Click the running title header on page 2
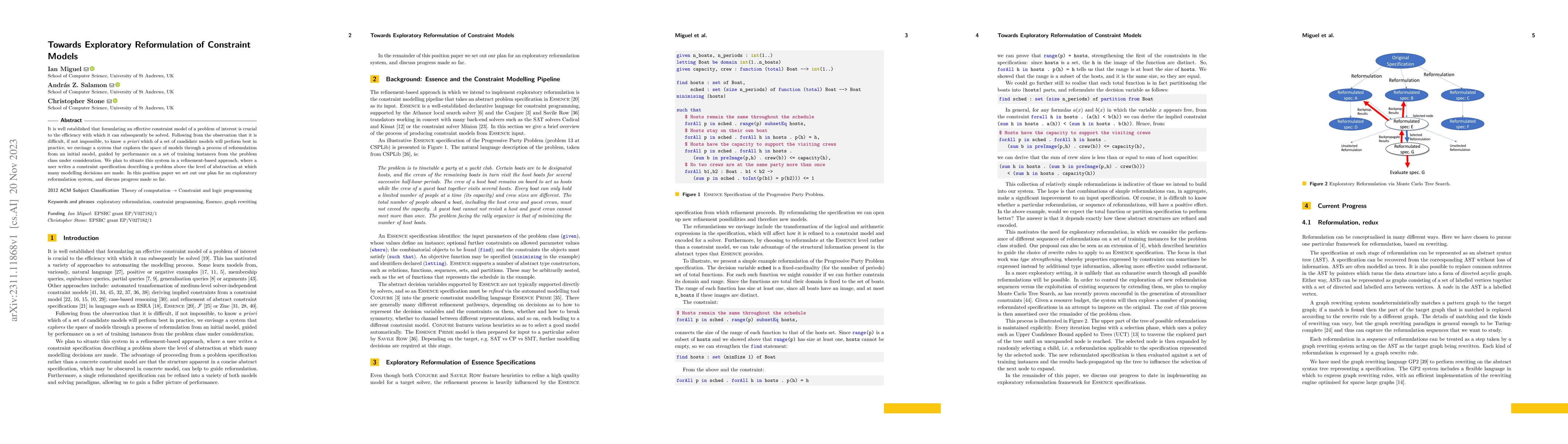The height and width of the screenshot is (444, 1568). (x=443, y=35)
